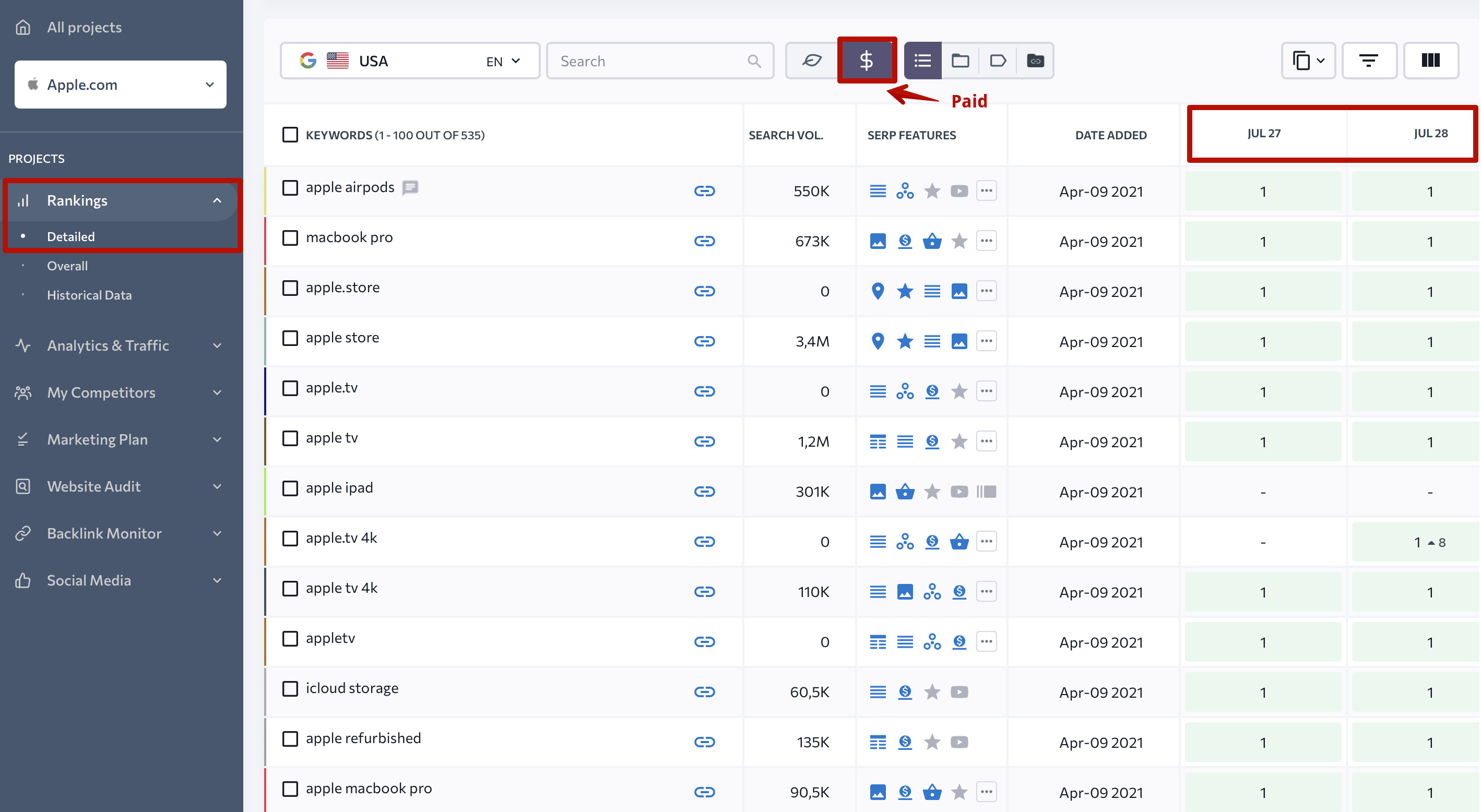Check the apple ipad keyword checkbox

pos(290,488)
